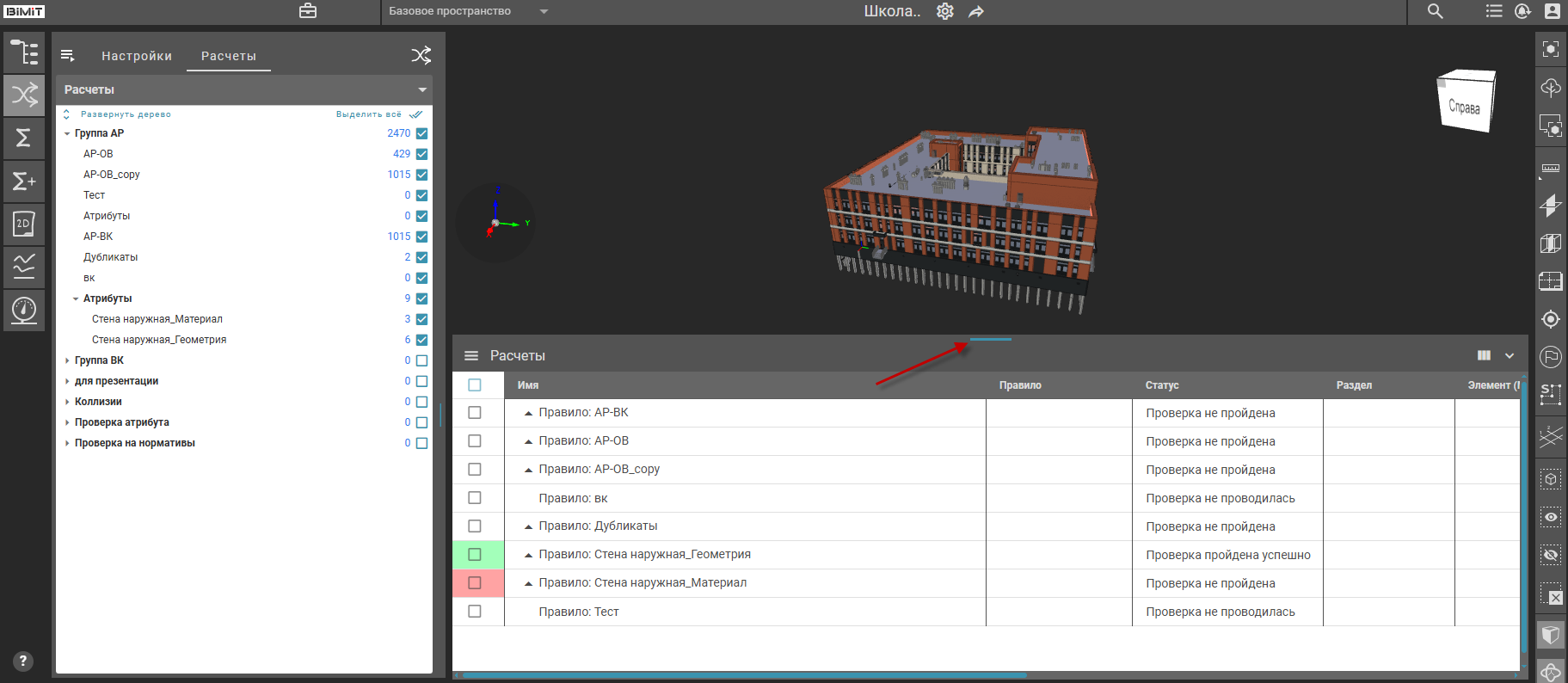The image size is (1568, 683).
Task: Open the model tree icon in left sidebar
Action: point(24,52)
